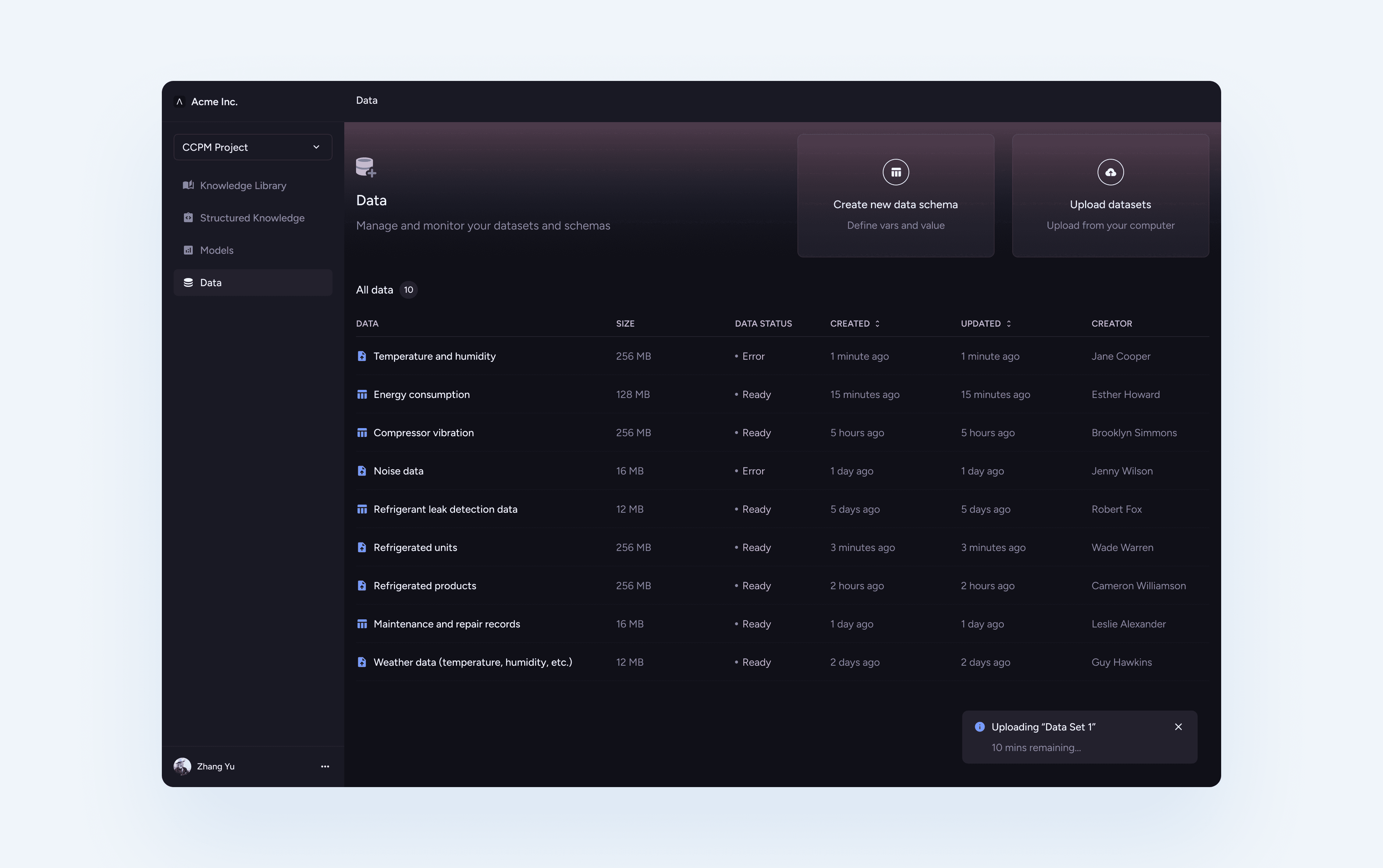Dismiss the uploading Data Set 1 notification
This screenshot has height=868, width=1383.
tap(1178, 727)
